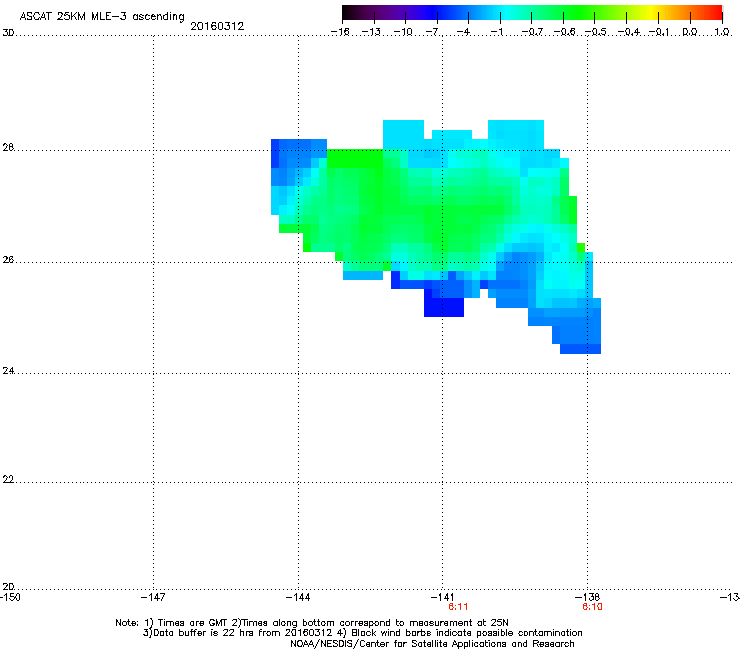Image resolution: width=740 pixels, height=650 pixels.
Task: Click the red time label 6:10
Action: point(592,607)
